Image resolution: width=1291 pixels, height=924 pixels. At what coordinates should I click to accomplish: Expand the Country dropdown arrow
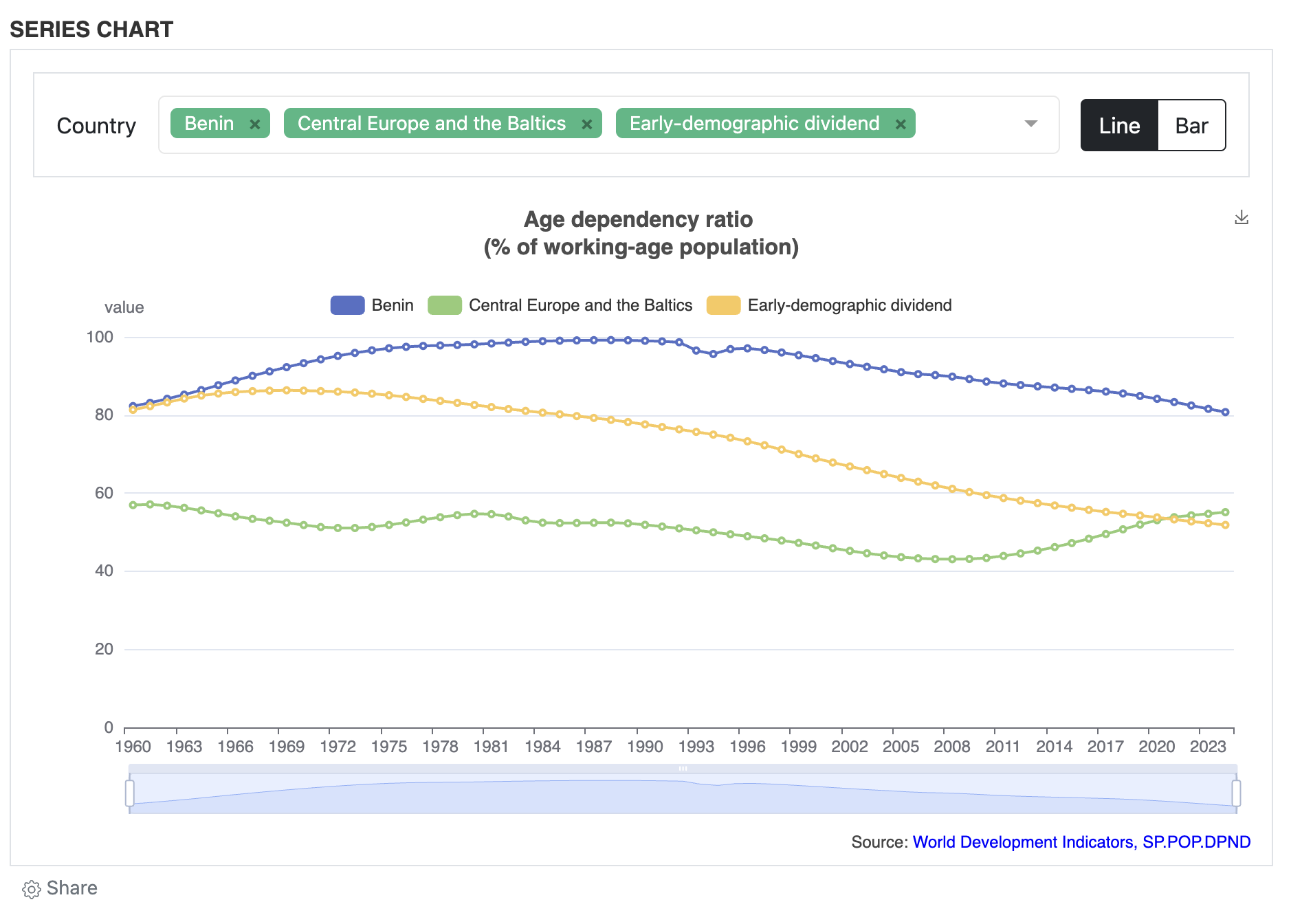click(1030, 124)
